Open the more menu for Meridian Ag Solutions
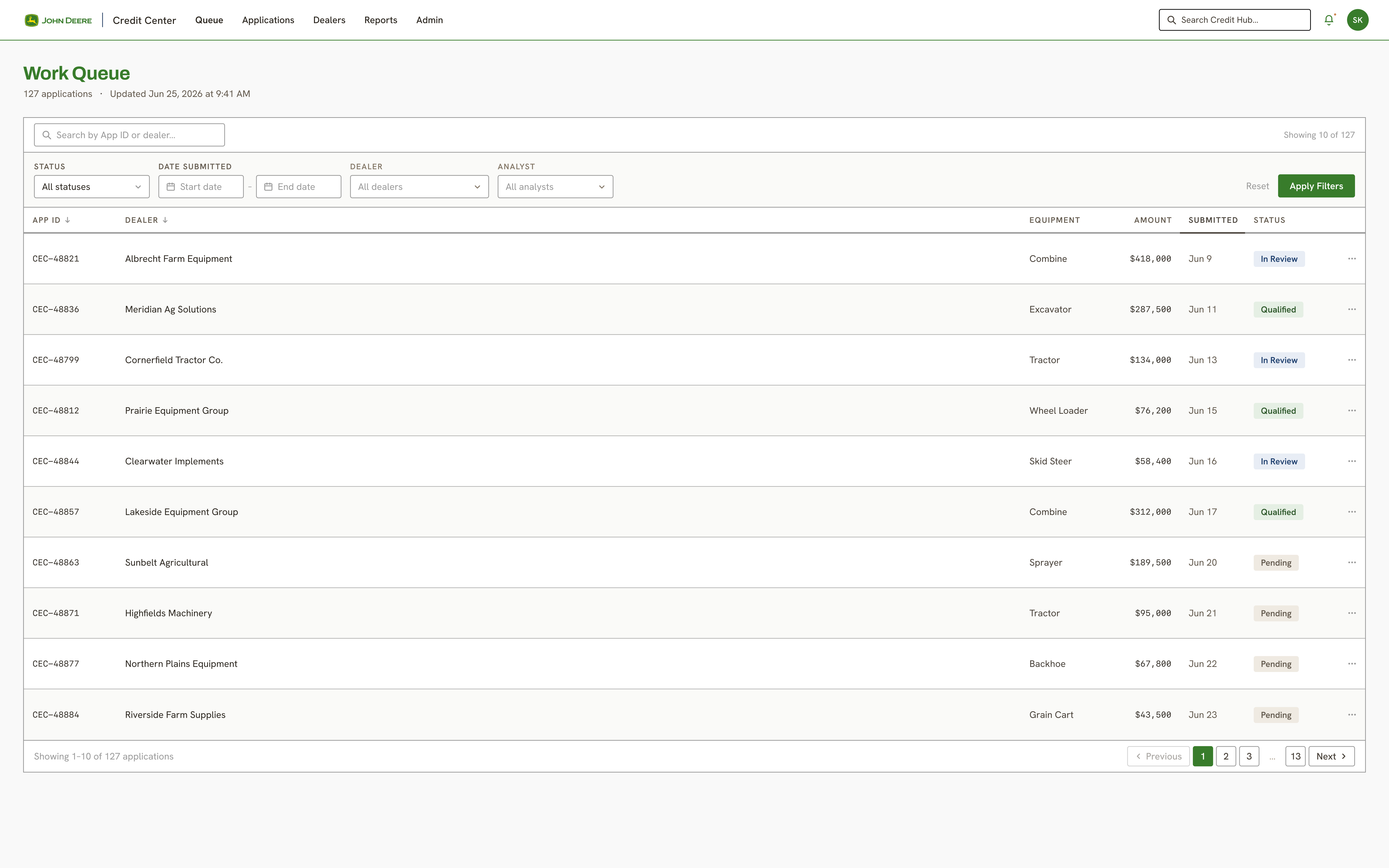 click(1352, 309)
